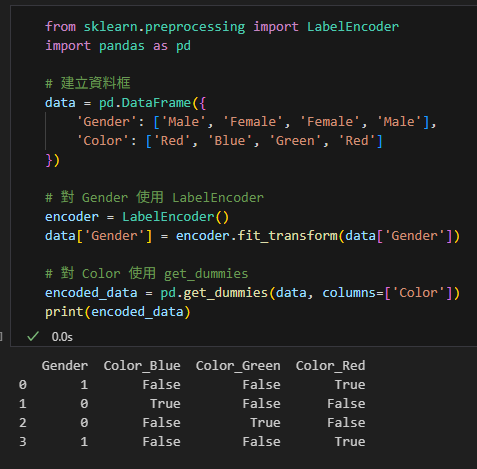Click the 'Green' string in the Color list
The height and width of the screenshot is (469, 477).
click(x=295, y=141)
